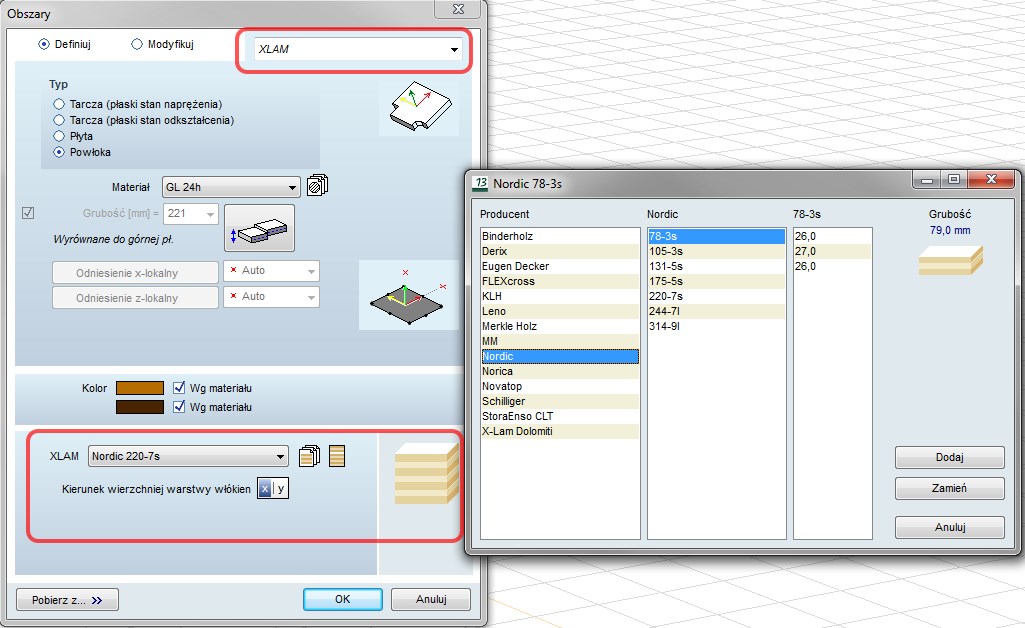Image resolution: width=1025 pixels, height=628 pixels.
Task: Expand the Nordic 220-7s XLAM dropdown
Action: pos(188,457)
